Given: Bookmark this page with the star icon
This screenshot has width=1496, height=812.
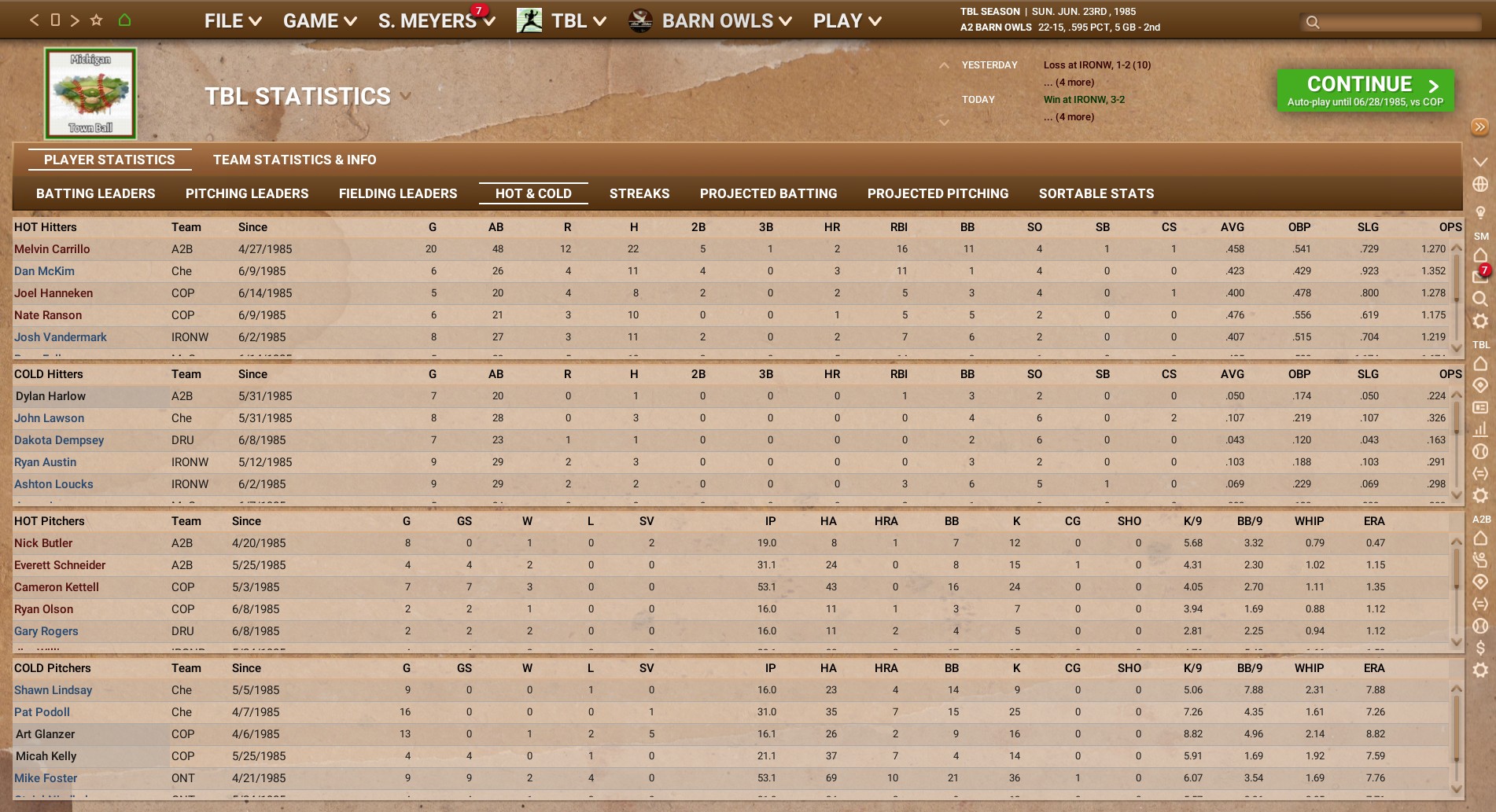Looking at the screenshot, I should [x=96, y=20].
